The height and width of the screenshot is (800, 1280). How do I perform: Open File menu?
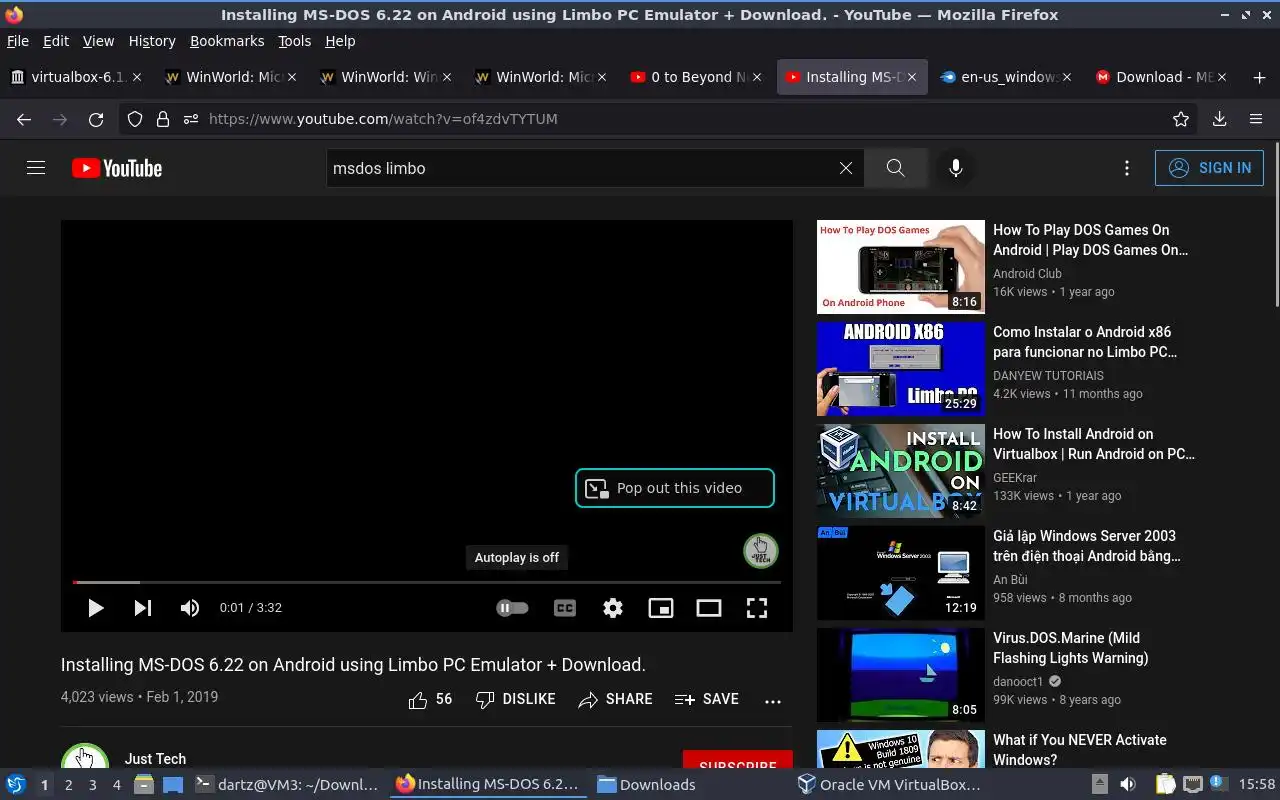coord(18,41)
